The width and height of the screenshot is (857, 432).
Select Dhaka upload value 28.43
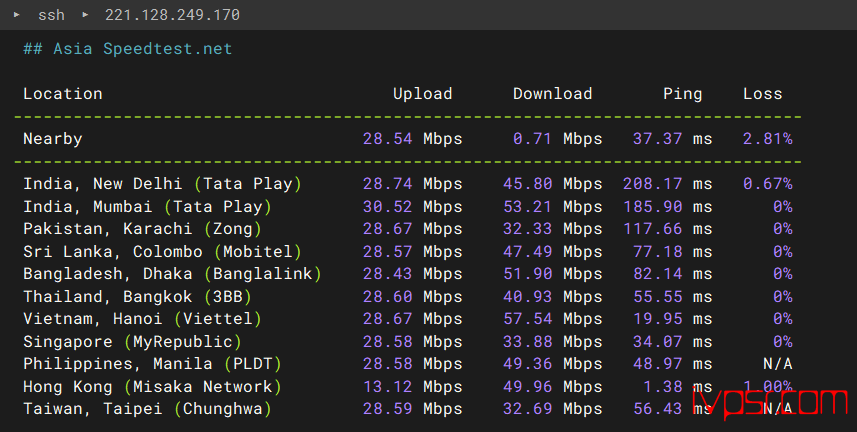(388, 273)
